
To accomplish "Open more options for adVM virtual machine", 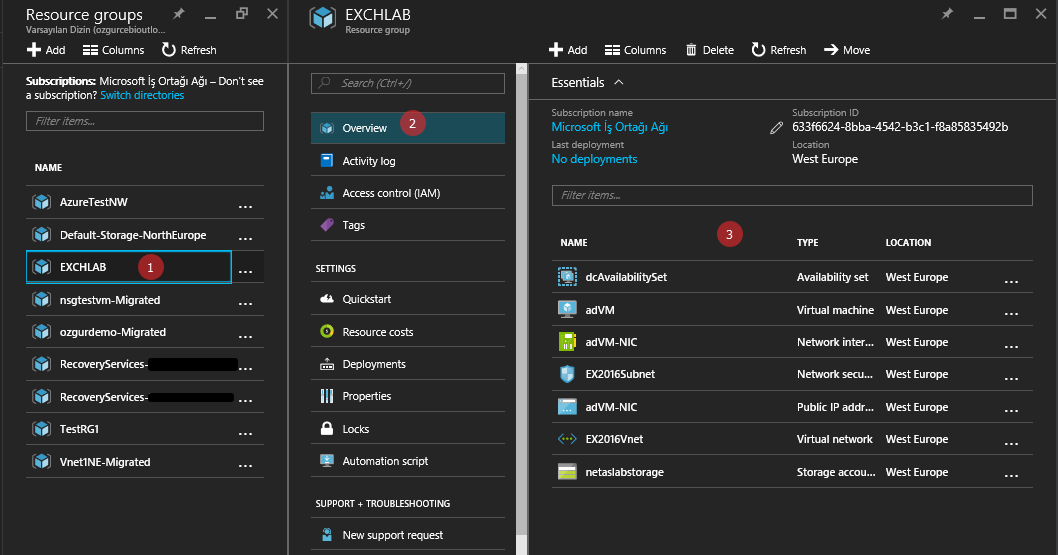I will point(1011,313).
